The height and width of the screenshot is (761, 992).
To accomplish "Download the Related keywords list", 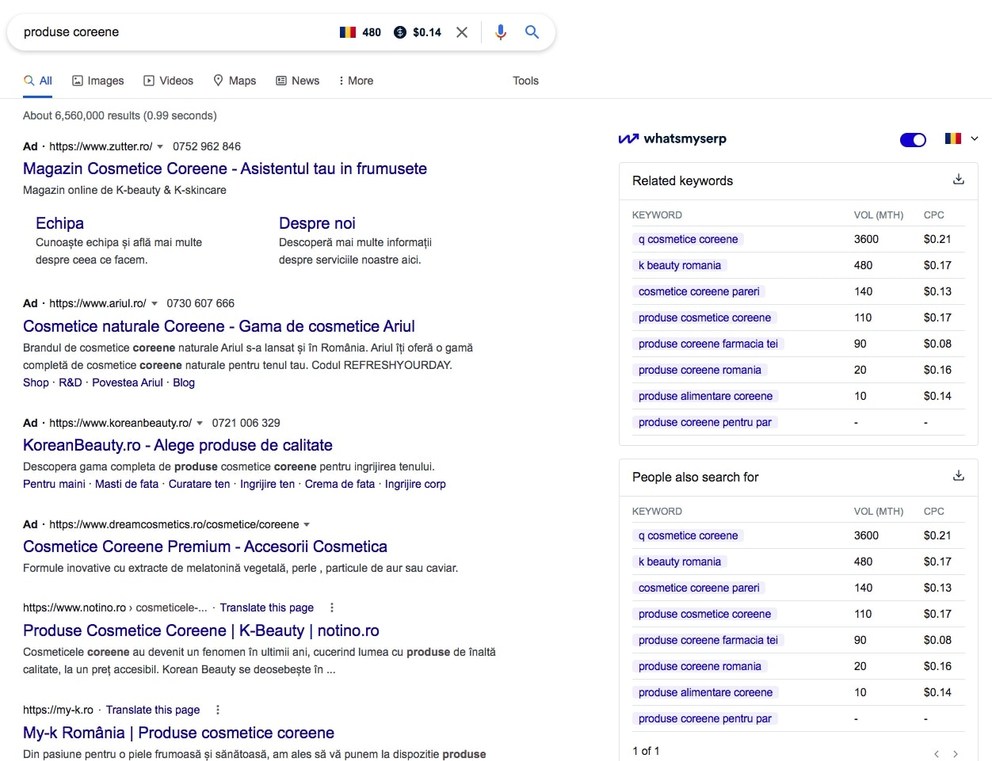I will (958, 180).
